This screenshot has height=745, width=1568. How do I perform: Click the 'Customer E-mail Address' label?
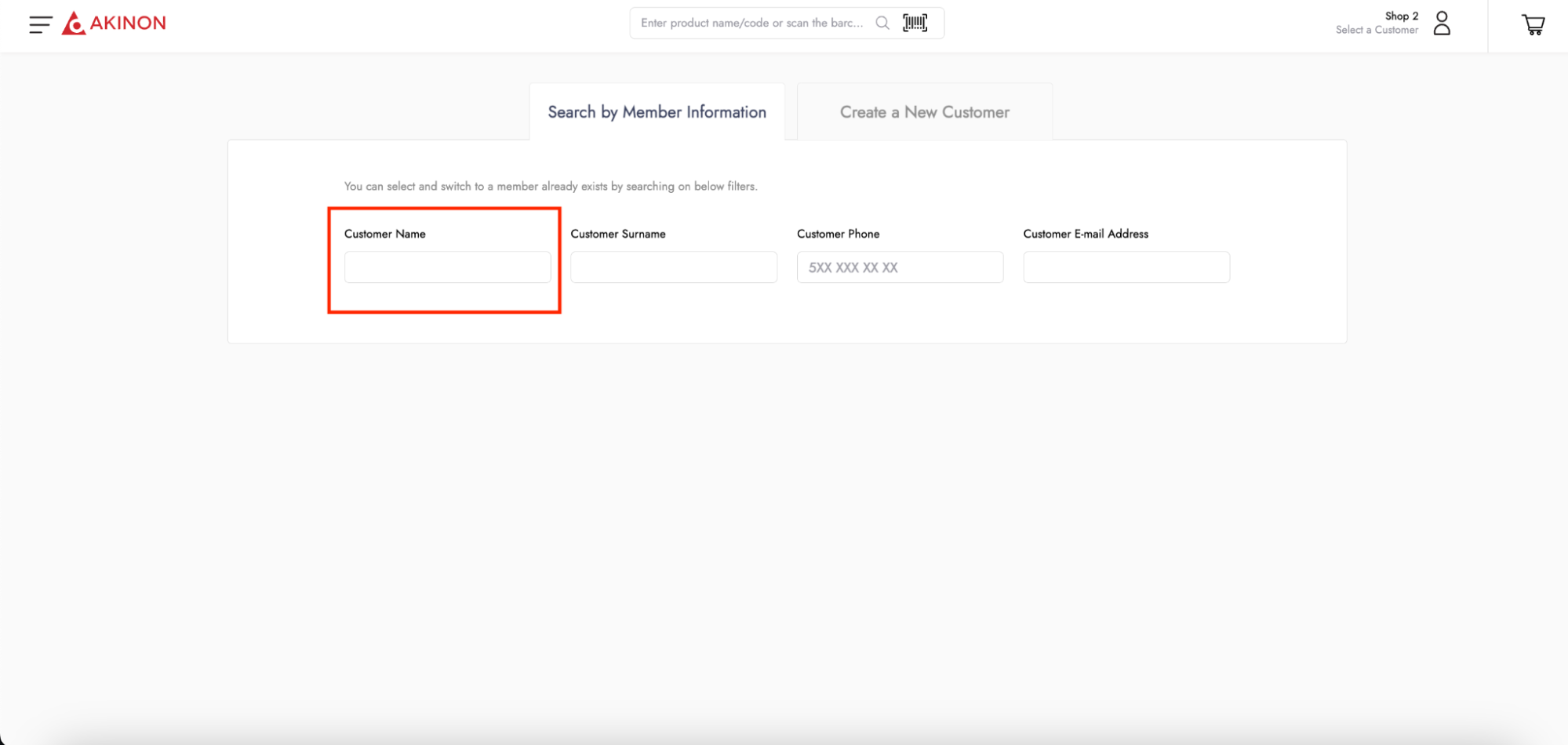1085,234
